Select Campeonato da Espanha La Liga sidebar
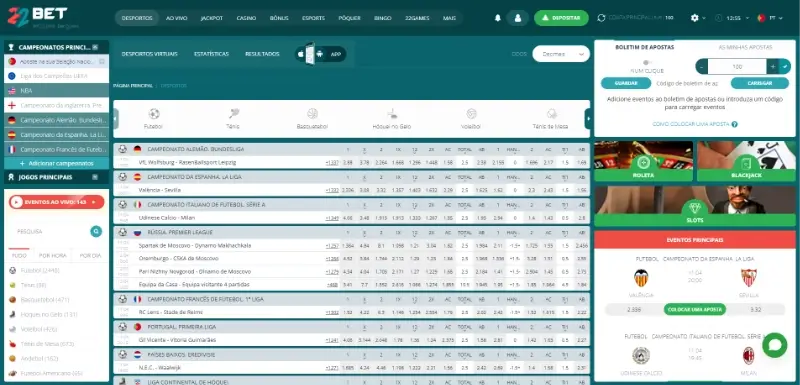 tap(56, 135)
